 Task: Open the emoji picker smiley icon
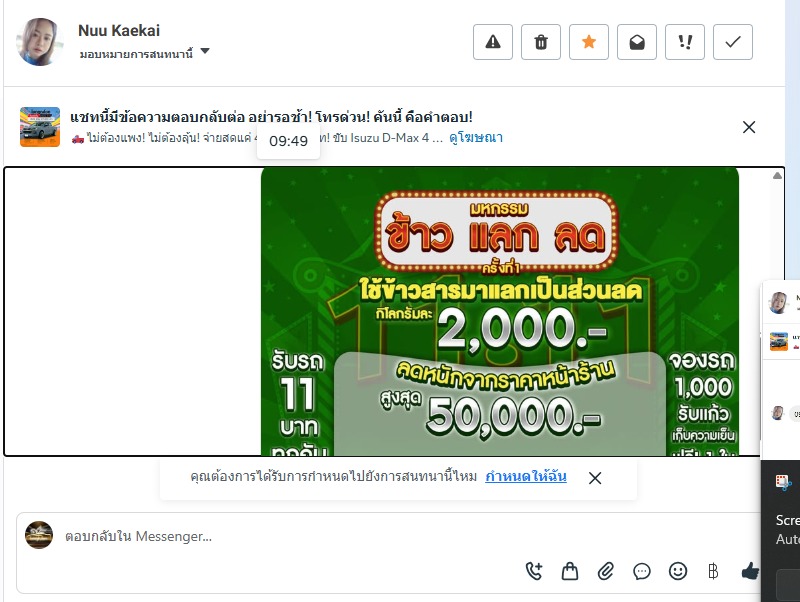click(678, 571)
